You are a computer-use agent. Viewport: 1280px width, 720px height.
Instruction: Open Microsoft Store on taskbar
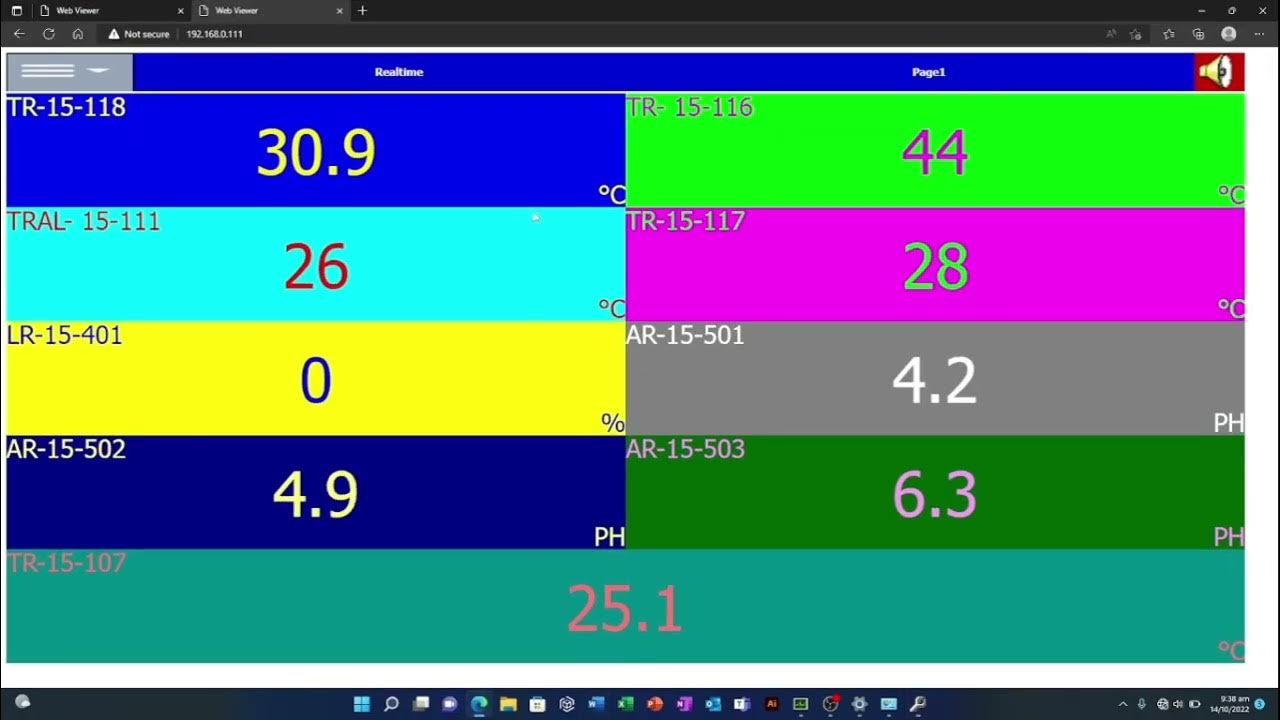tap(538, 704)
